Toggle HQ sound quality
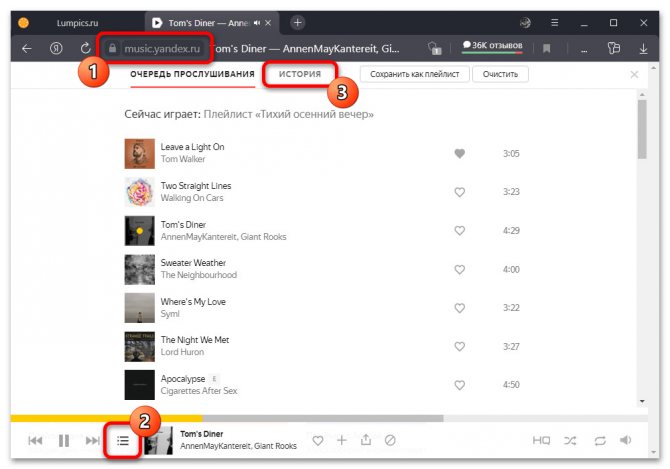670x469 pixels. click(x=541, y=440)
